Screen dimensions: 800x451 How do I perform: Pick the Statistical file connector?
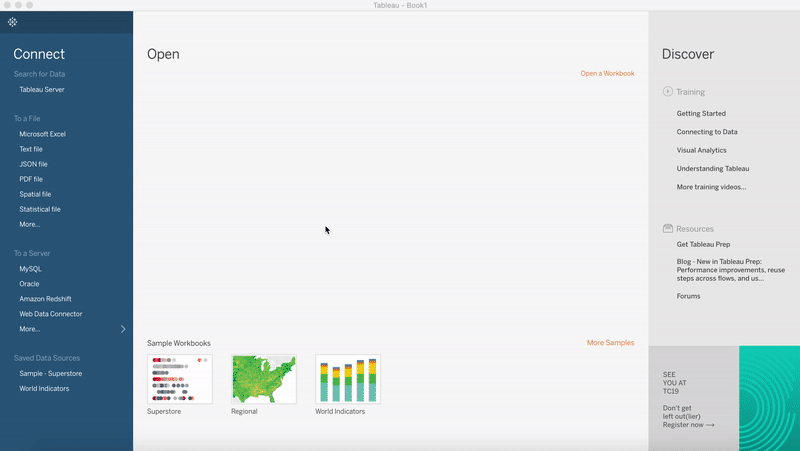point(40,209)
